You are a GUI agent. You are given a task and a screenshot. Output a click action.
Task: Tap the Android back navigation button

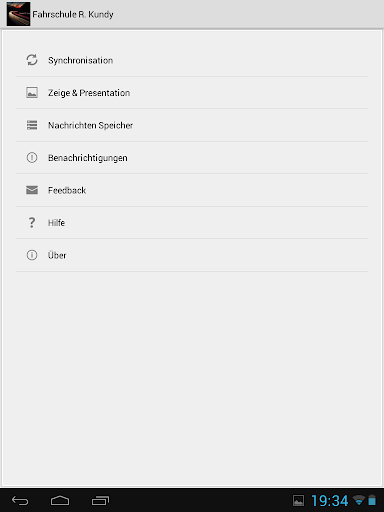click(x=20, y=500)
